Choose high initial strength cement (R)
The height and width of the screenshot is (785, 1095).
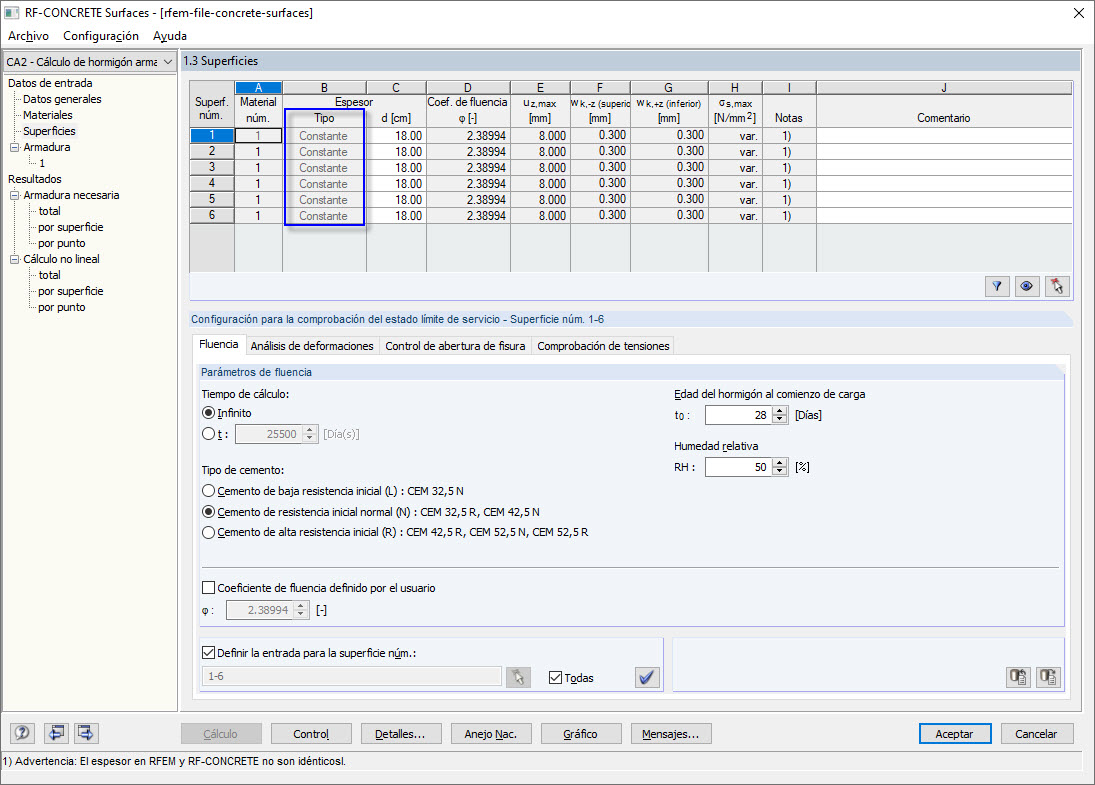coord(208,532)
